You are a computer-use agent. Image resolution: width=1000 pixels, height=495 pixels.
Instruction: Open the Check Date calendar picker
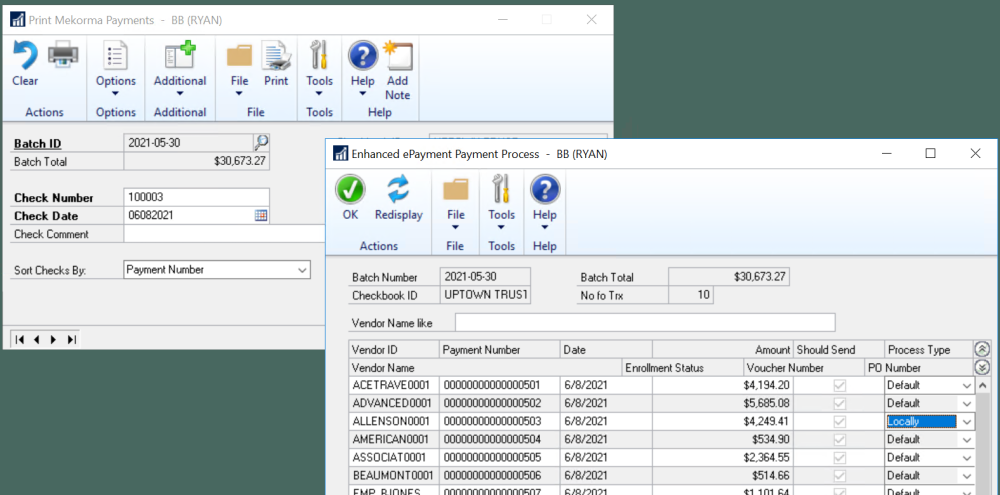(261, 215)
